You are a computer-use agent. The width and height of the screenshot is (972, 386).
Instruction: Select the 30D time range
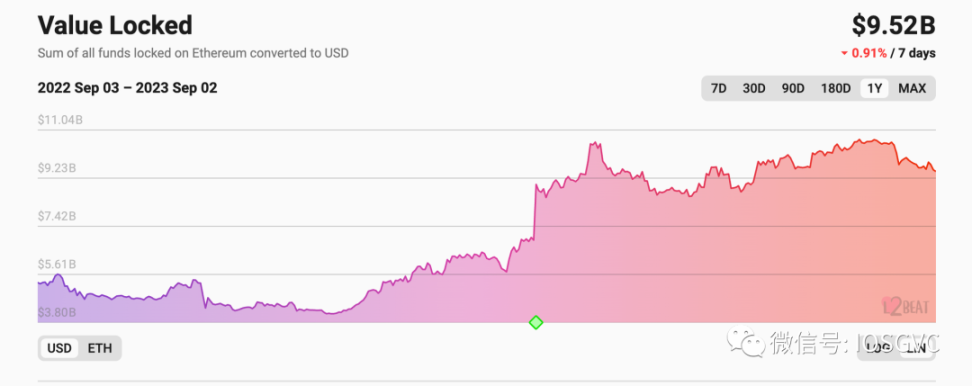tap(754, 88)
